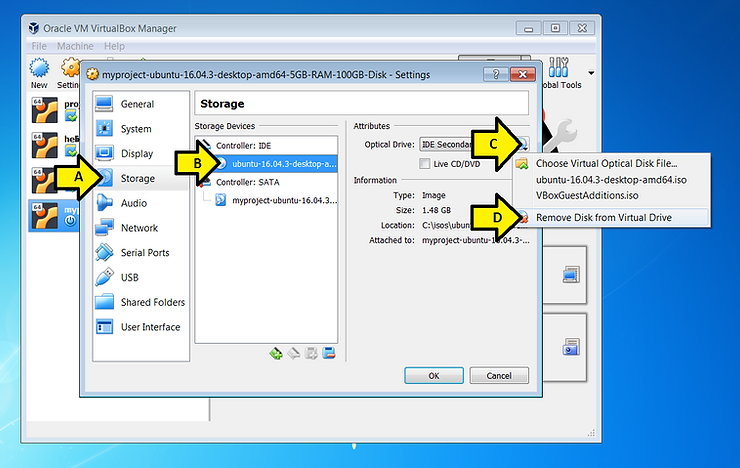Open the Network settings category
The image size is (740, 468).
coord(141,228)
